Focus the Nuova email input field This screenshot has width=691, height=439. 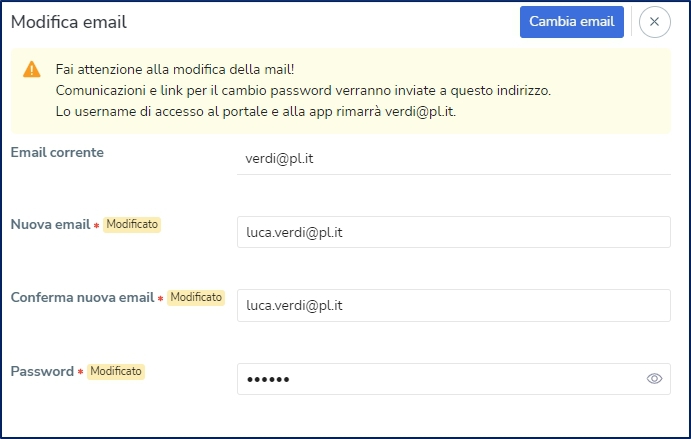point(454,232)
